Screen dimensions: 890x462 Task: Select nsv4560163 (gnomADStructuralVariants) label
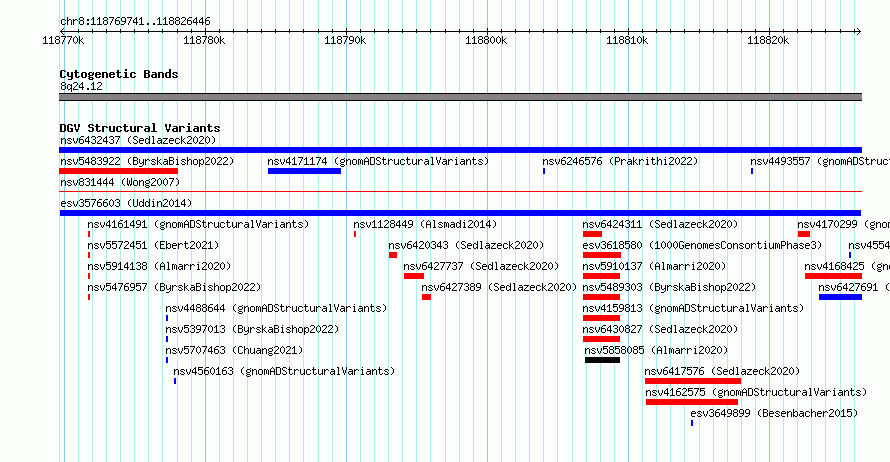tap(284, 371)
